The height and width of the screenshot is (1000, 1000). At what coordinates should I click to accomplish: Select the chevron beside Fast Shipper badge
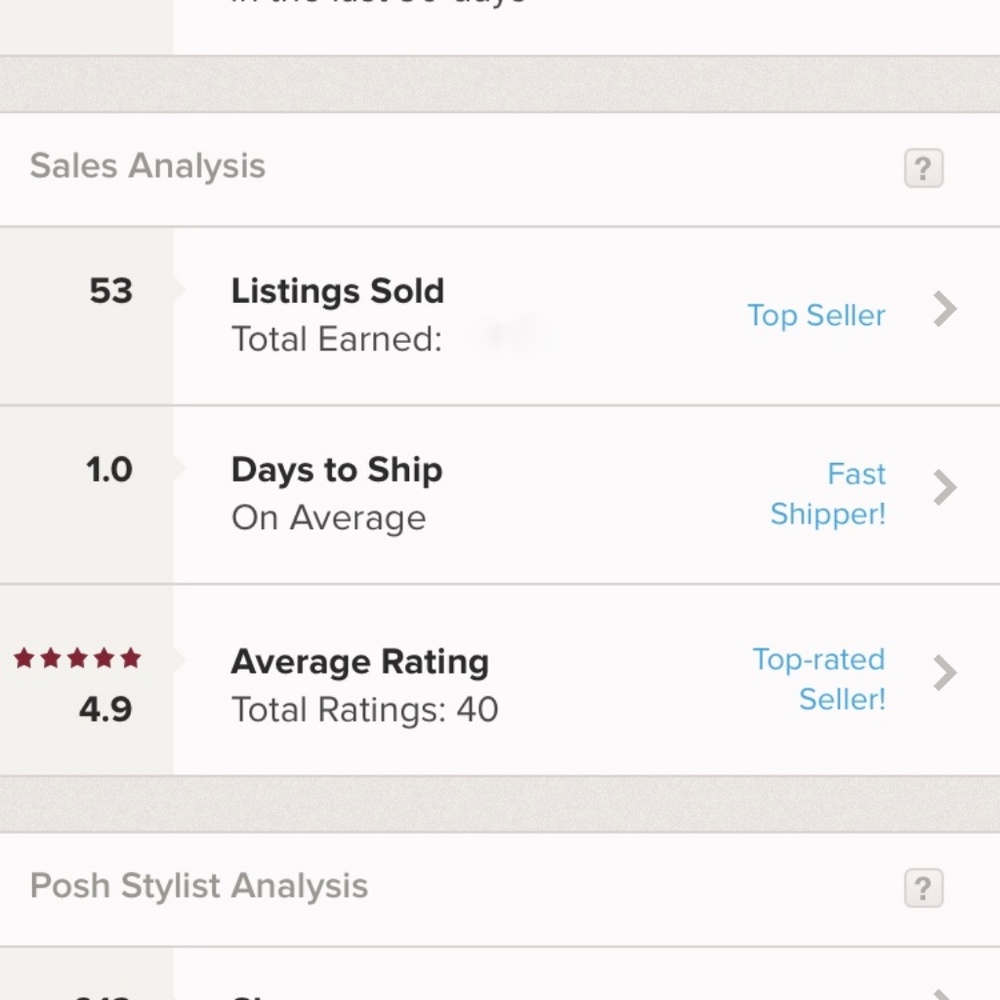click(944, 488)
